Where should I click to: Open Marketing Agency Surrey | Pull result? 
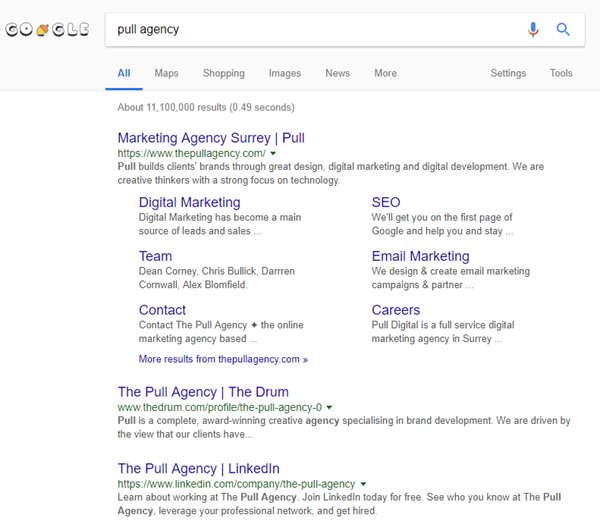coord(211,138)
